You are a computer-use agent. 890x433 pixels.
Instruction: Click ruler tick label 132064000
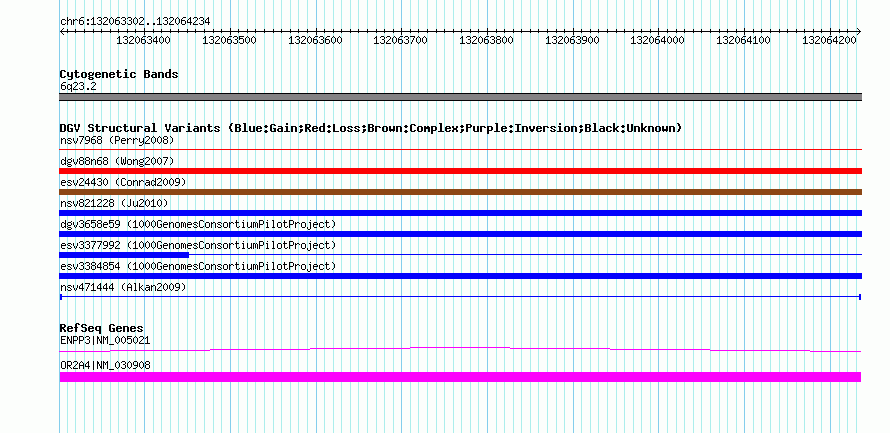tap(658, 40)
